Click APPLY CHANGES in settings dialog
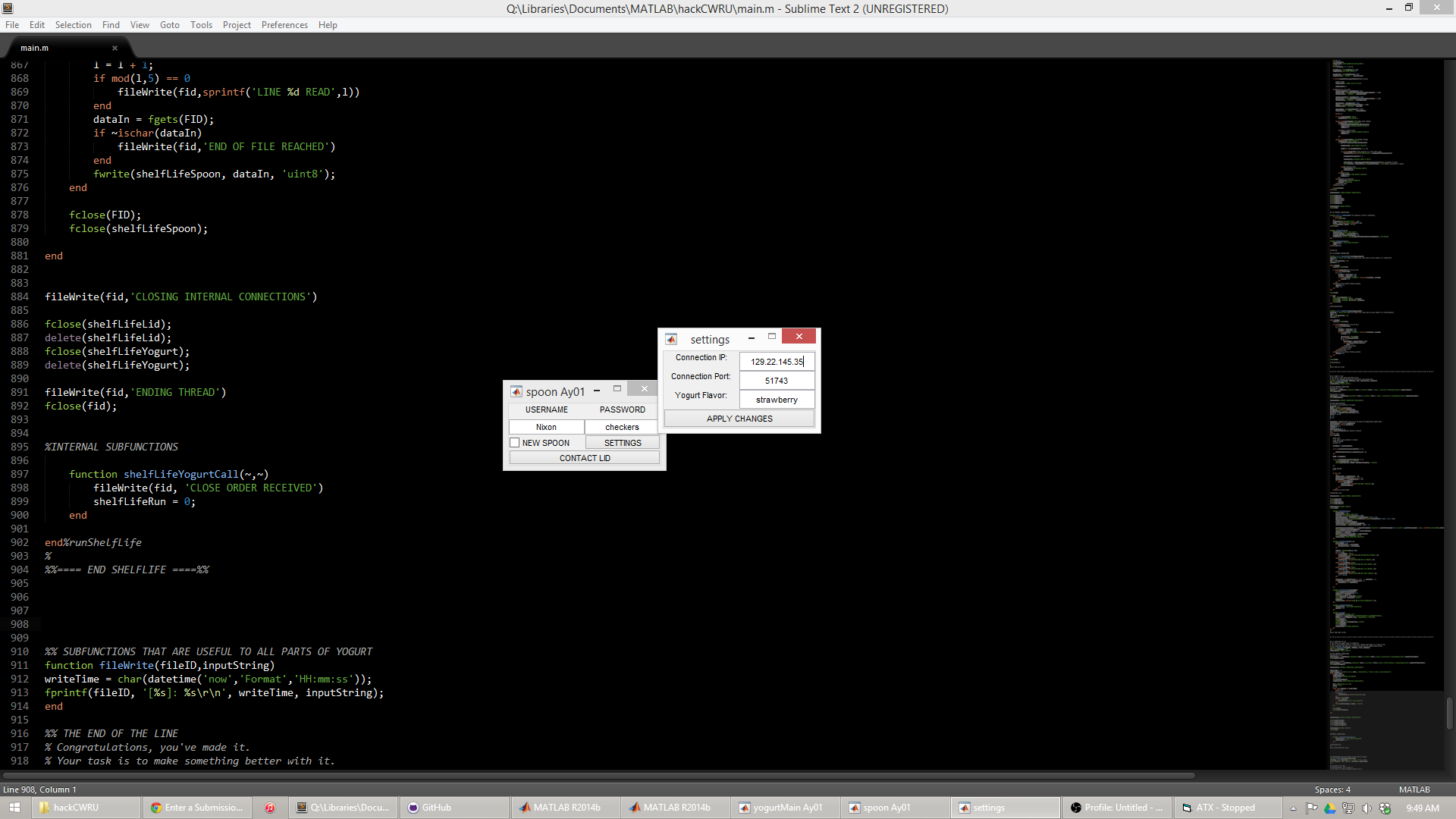The width and height of the screenshot is (1456, 819). point(739,419)
